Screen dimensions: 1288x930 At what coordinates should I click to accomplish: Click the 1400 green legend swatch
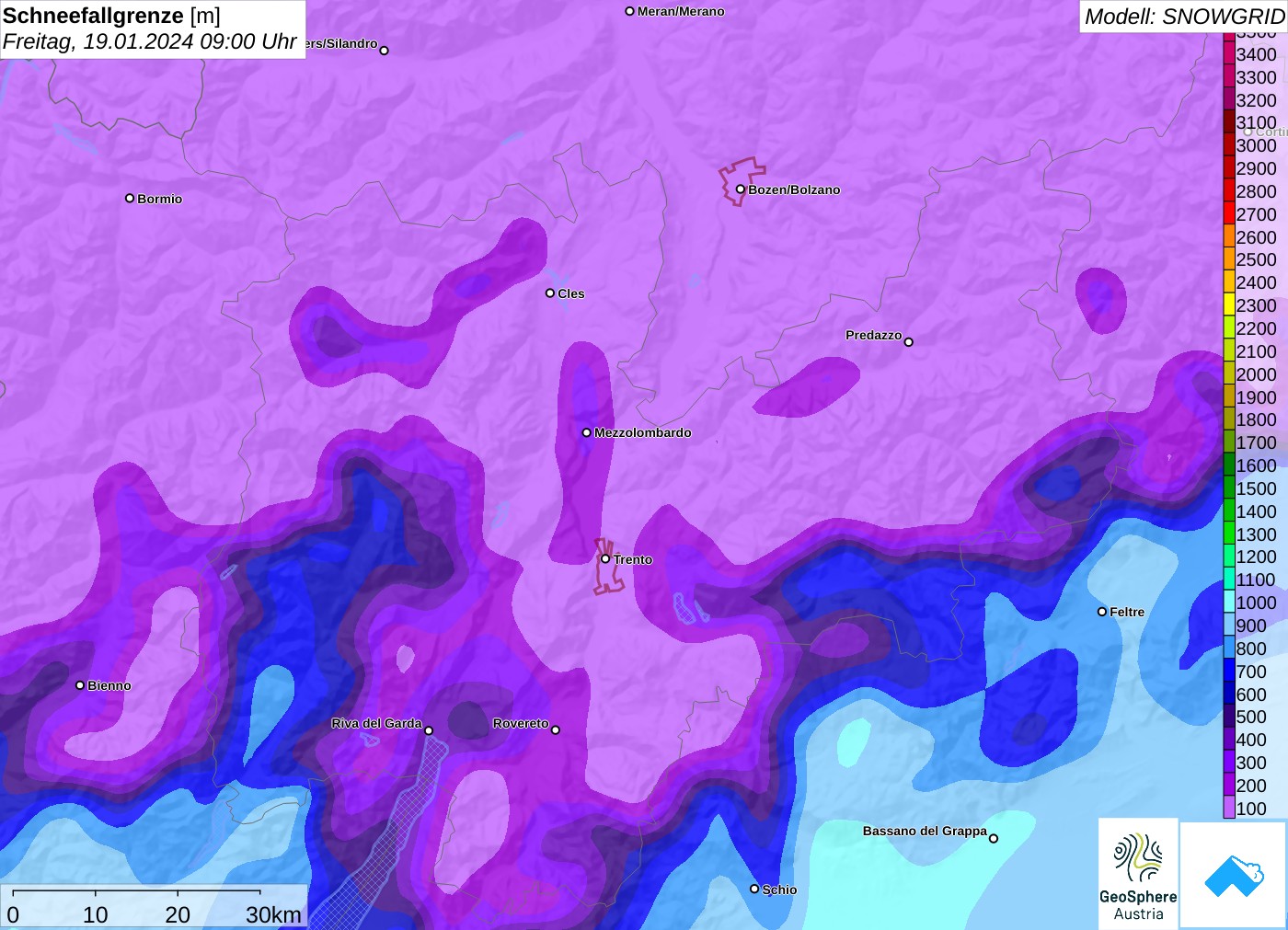tap(1229, 511)
